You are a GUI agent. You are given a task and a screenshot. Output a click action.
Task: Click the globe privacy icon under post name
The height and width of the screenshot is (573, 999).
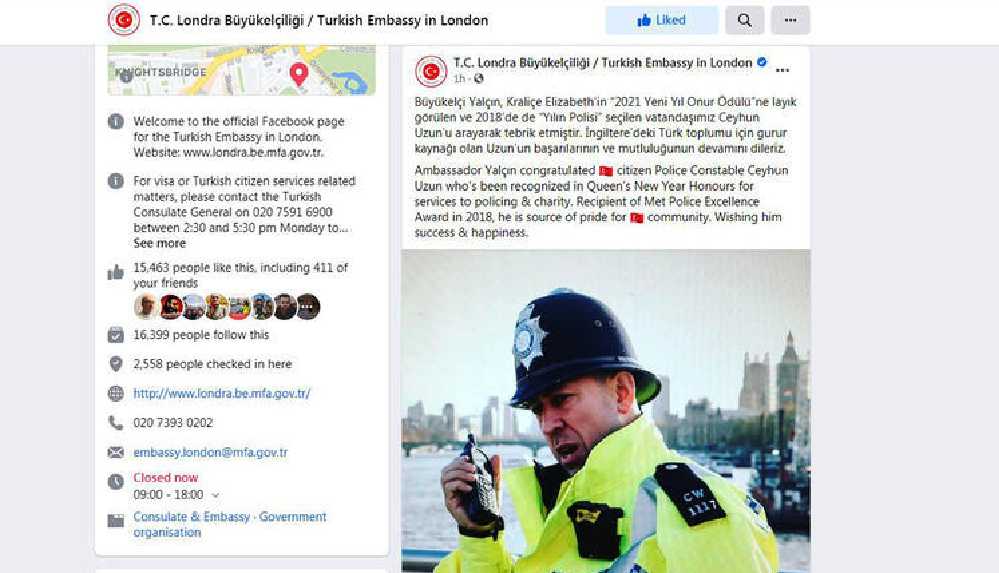point(478,79)
